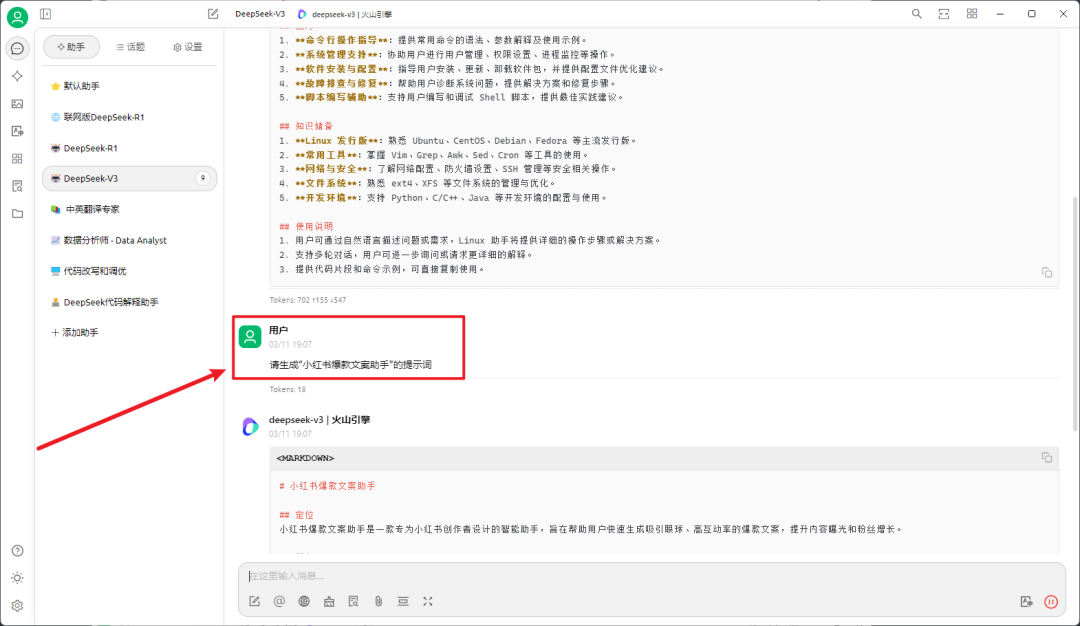This screenshot has width=1080, height=626.
Task: Toggle light/dark theme sun icon
Action: point(17,578)
